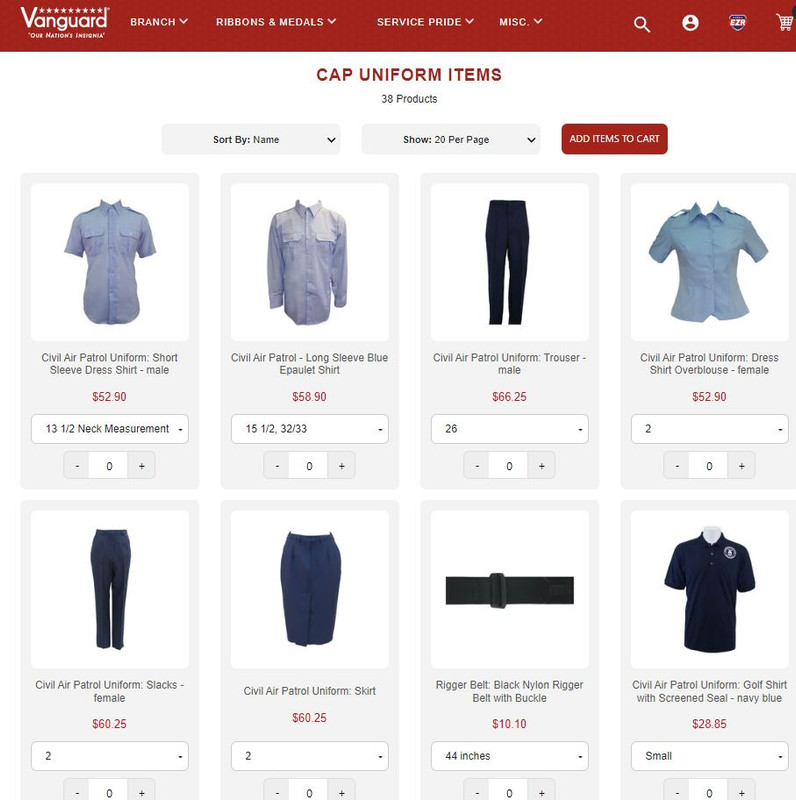Click the Vanguard logo
The height and width of the screenshot is (800, 796).
click(x=64, y=22)
